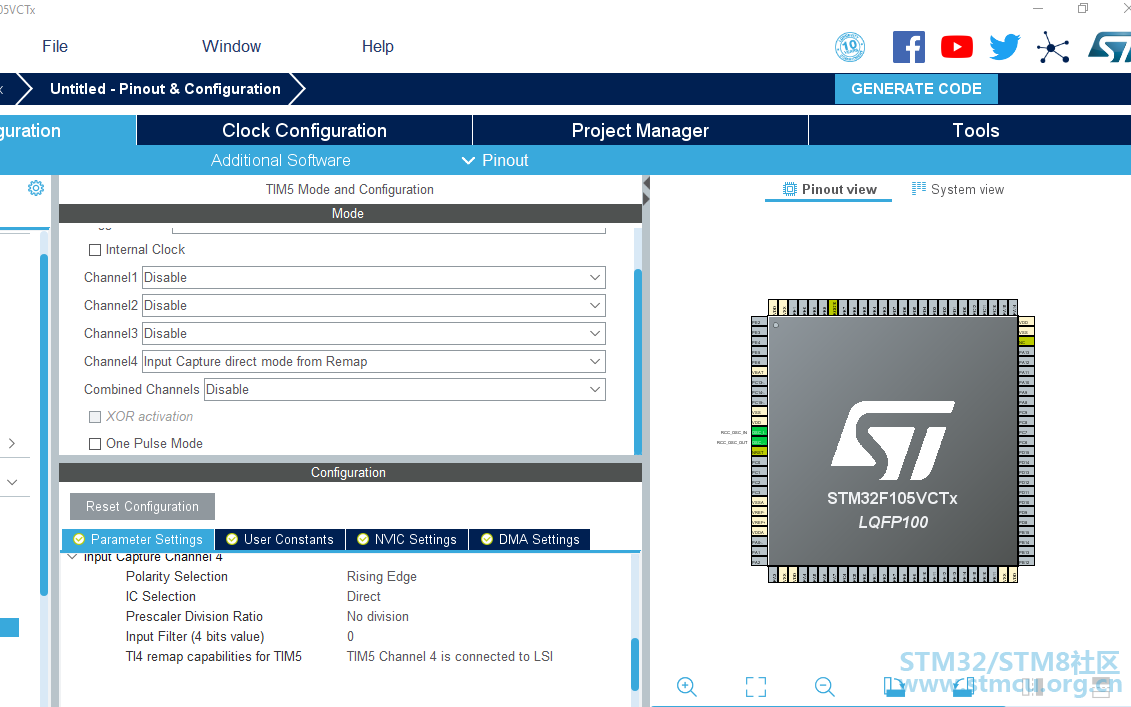Select the green RCC_OSC_IN pin
This screenshot has width=1131, height=707.
click(759, 431)
